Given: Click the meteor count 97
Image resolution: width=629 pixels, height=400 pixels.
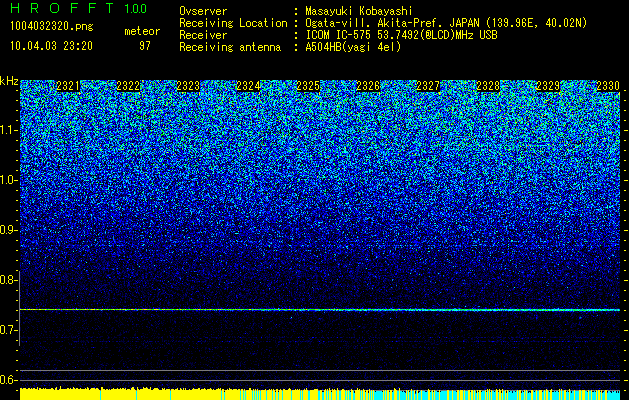Looking at the screenshot, I should [144, 46].
